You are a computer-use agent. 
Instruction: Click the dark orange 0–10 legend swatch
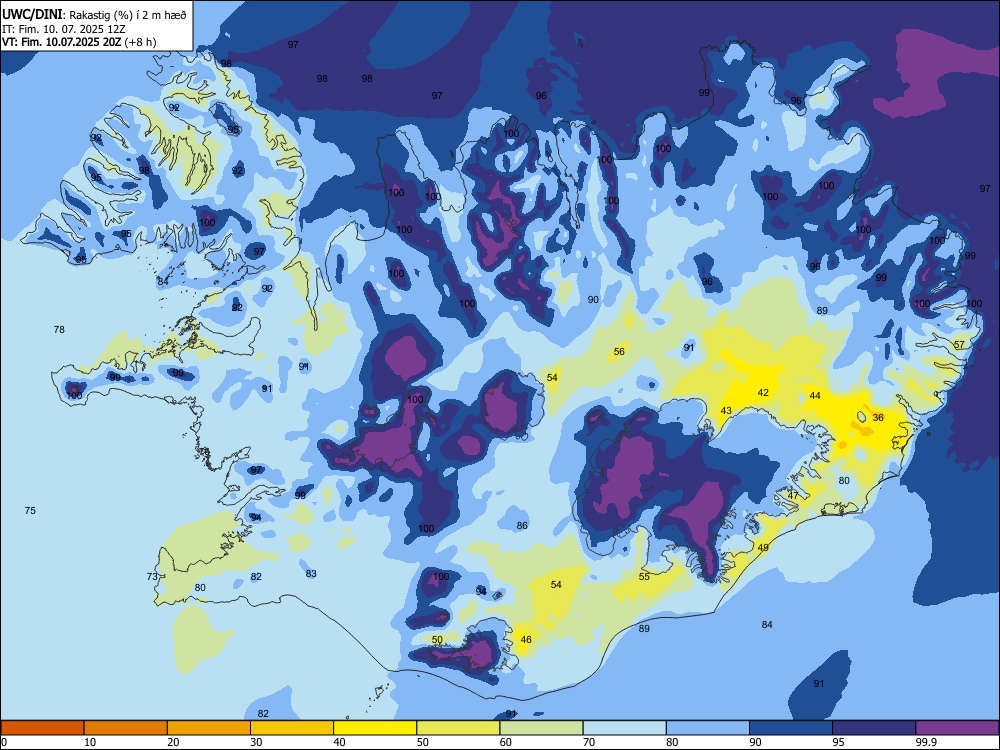tap(42, 728)
